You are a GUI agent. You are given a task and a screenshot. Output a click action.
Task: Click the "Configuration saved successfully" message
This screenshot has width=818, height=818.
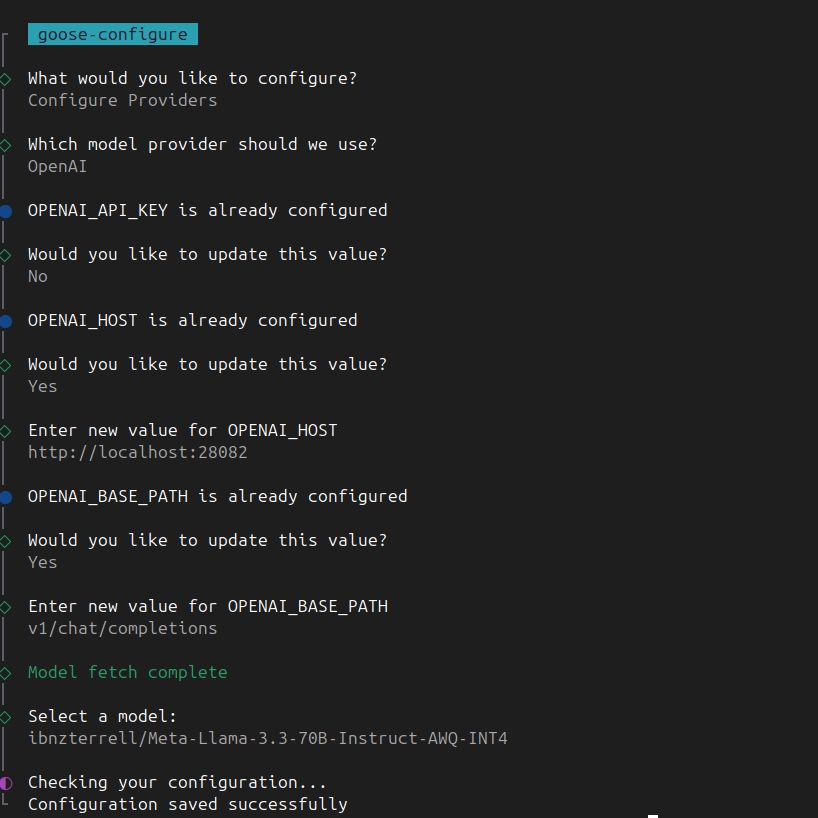[x=187, y=804]
